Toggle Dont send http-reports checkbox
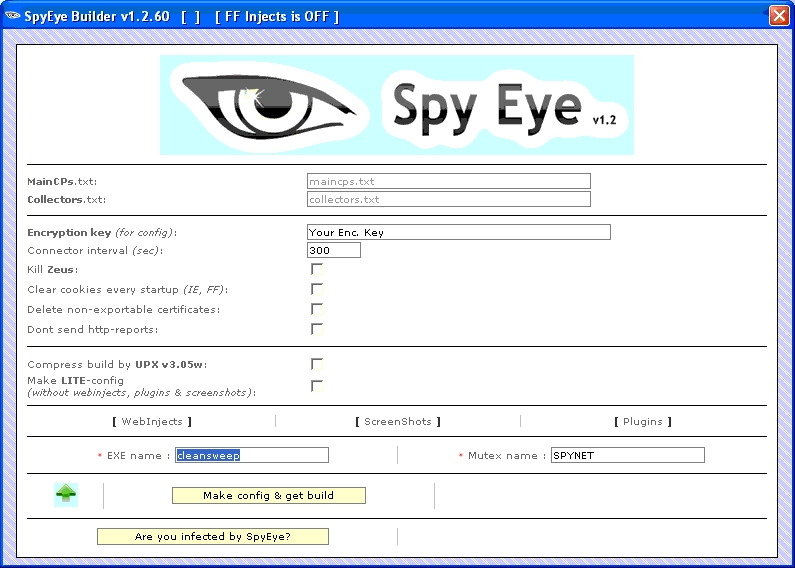 [x=317, y=329]
